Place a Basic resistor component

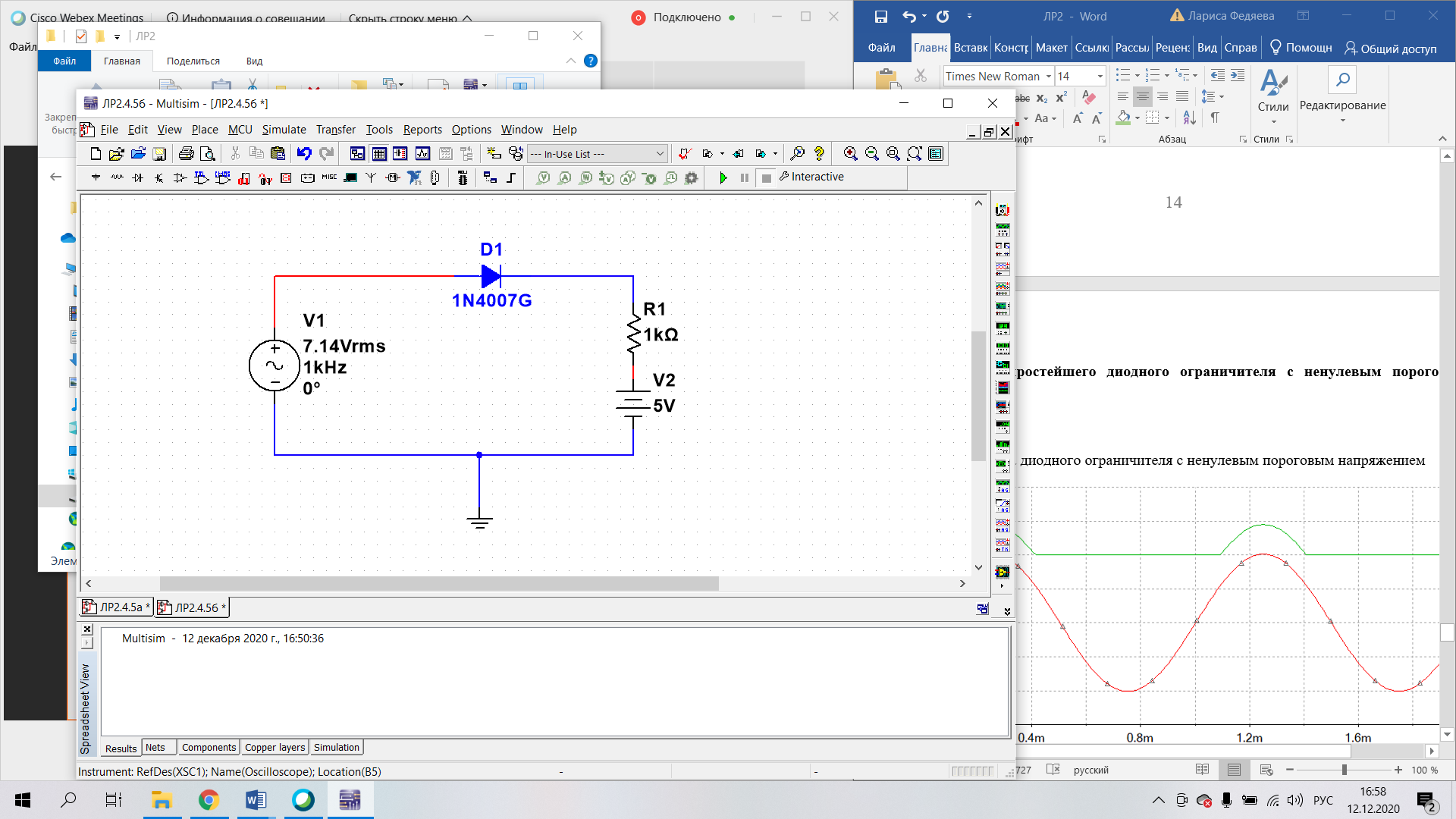click(x=117, y=177)
